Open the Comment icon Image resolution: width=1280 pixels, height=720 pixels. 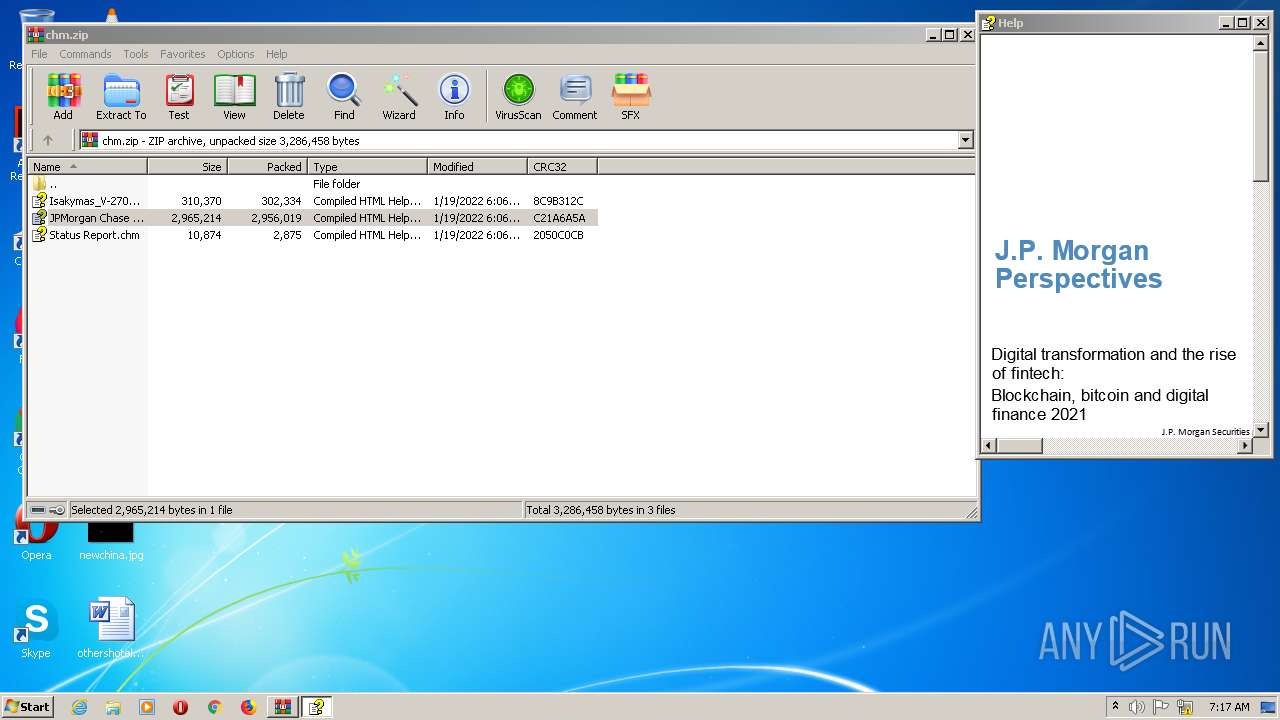coord(575,97)
